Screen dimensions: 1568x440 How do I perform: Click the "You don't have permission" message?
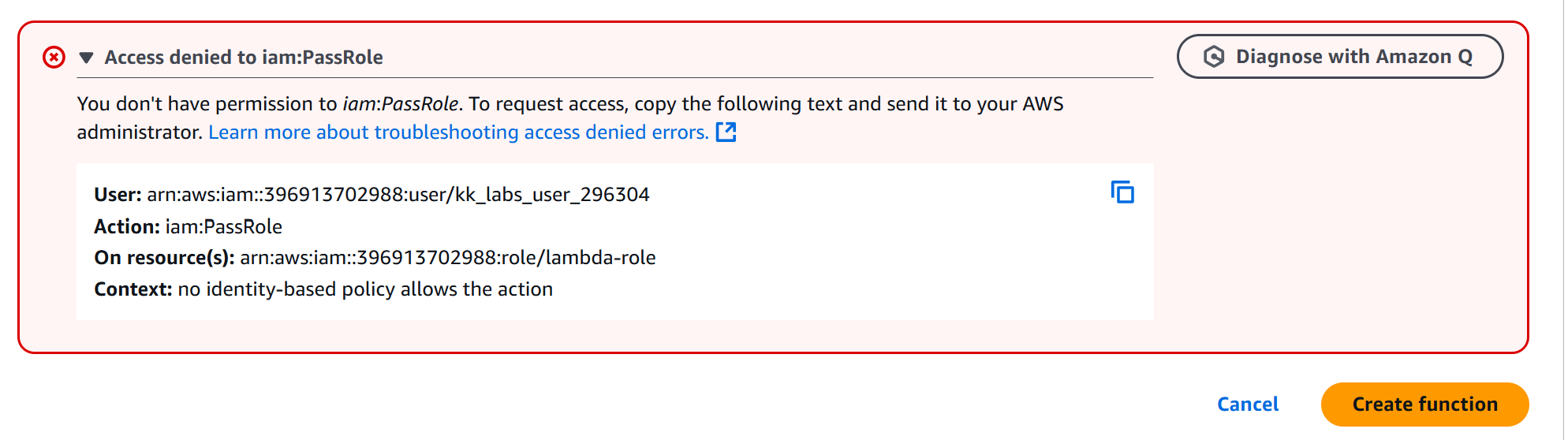click(208, 104)
